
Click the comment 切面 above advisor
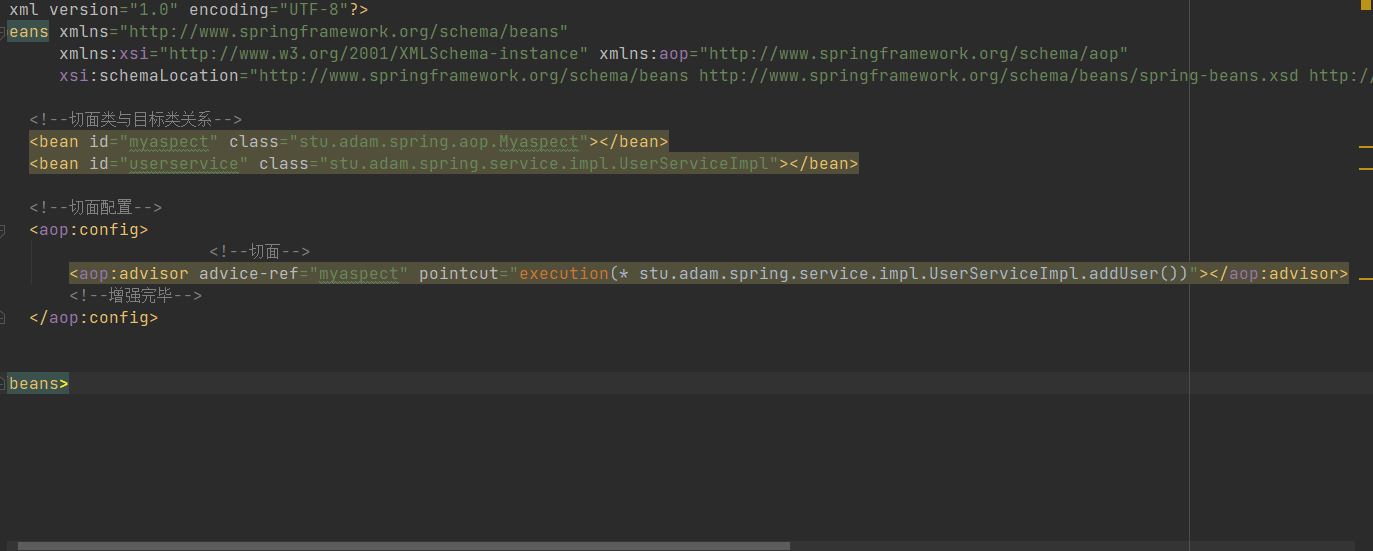260,252
